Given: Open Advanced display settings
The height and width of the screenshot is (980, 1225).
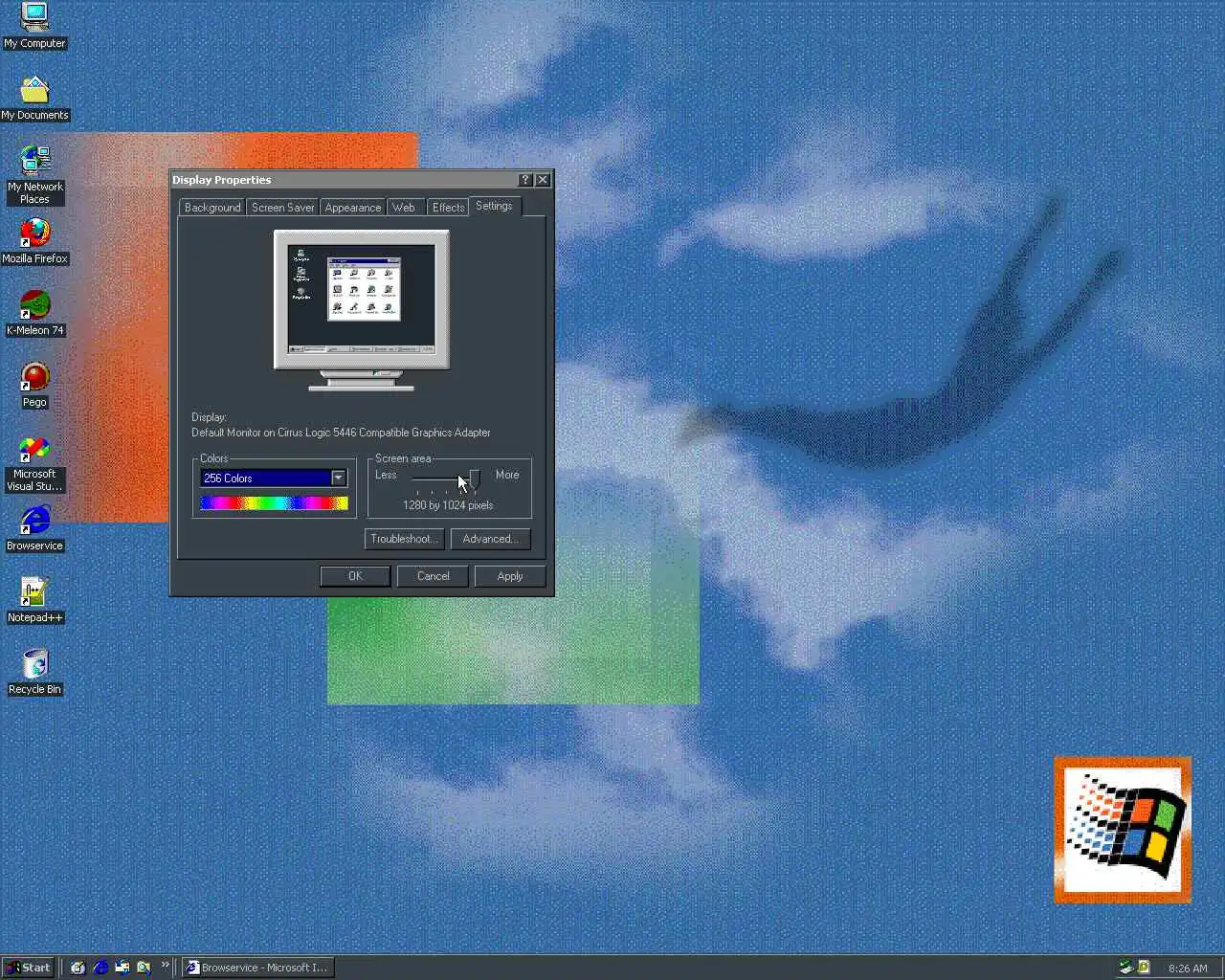Looking at the screenshot, I should (x=490, y=539).
